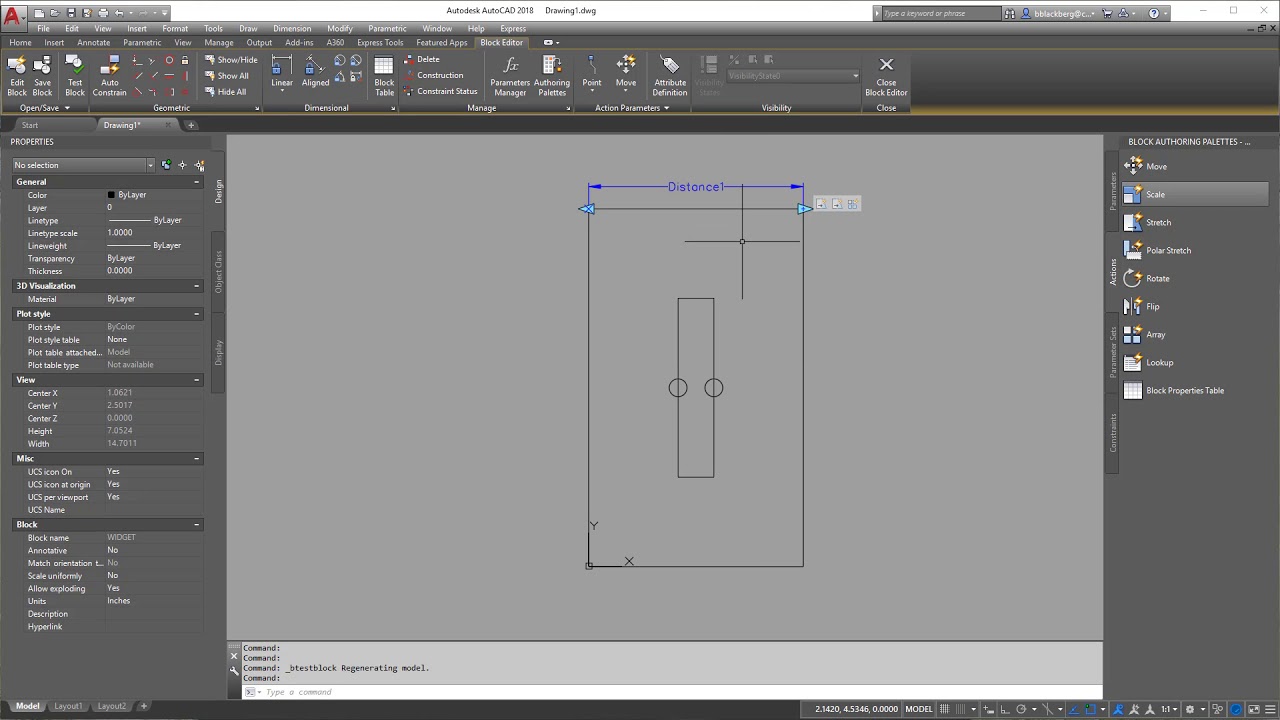The image size is (1280, 720).
Task: Collapse the Block properties section
Action: (197, 524)
